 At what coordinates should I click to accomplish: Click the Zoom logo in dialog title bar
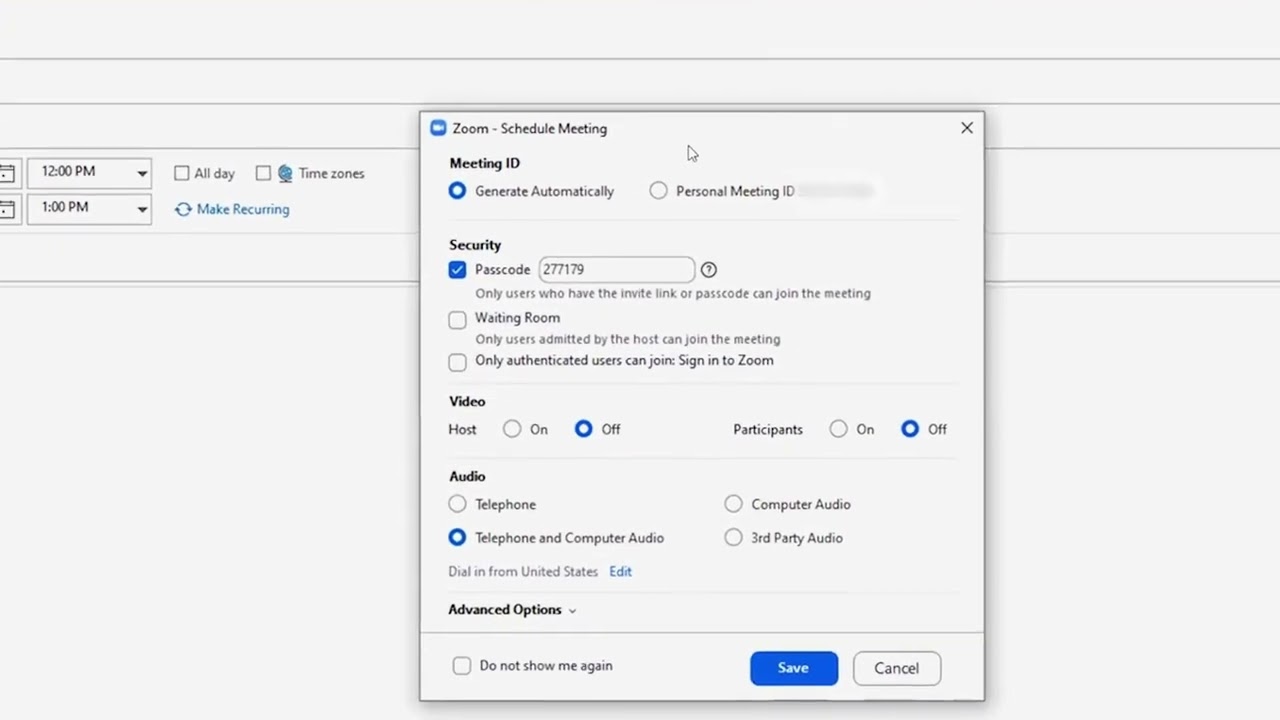pos(438,128)
